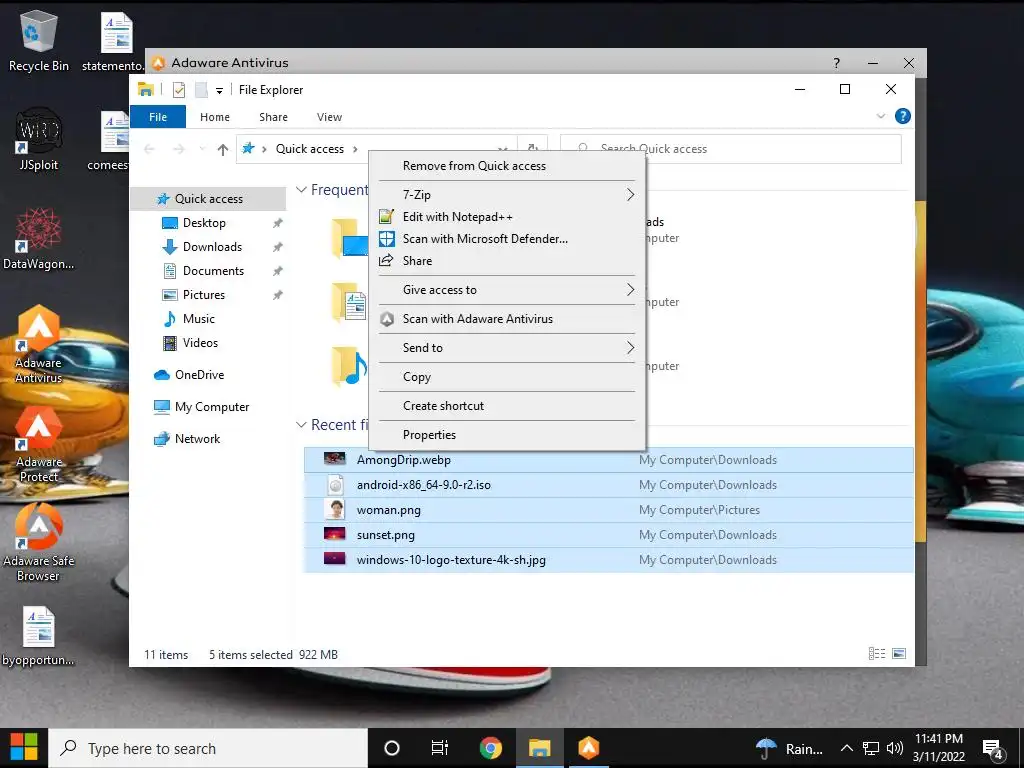Switch to the Home ribbon tab
The height and width of the screenshot is (768, 1024).
[215, 117]
